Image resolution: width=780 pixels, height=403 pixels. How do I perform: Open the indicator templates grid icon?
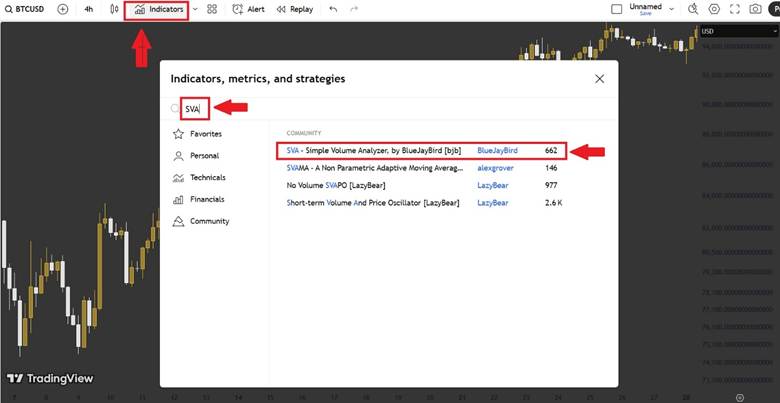point(212,9)
